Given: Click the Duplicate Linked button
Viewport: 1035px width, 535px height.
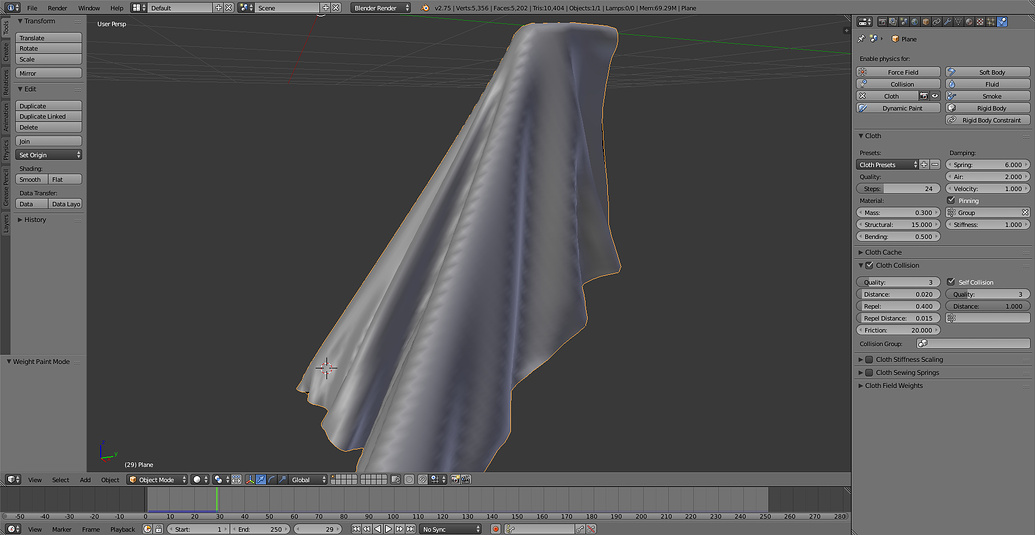Looking at the screenshot, I should [x=50, y=116].
